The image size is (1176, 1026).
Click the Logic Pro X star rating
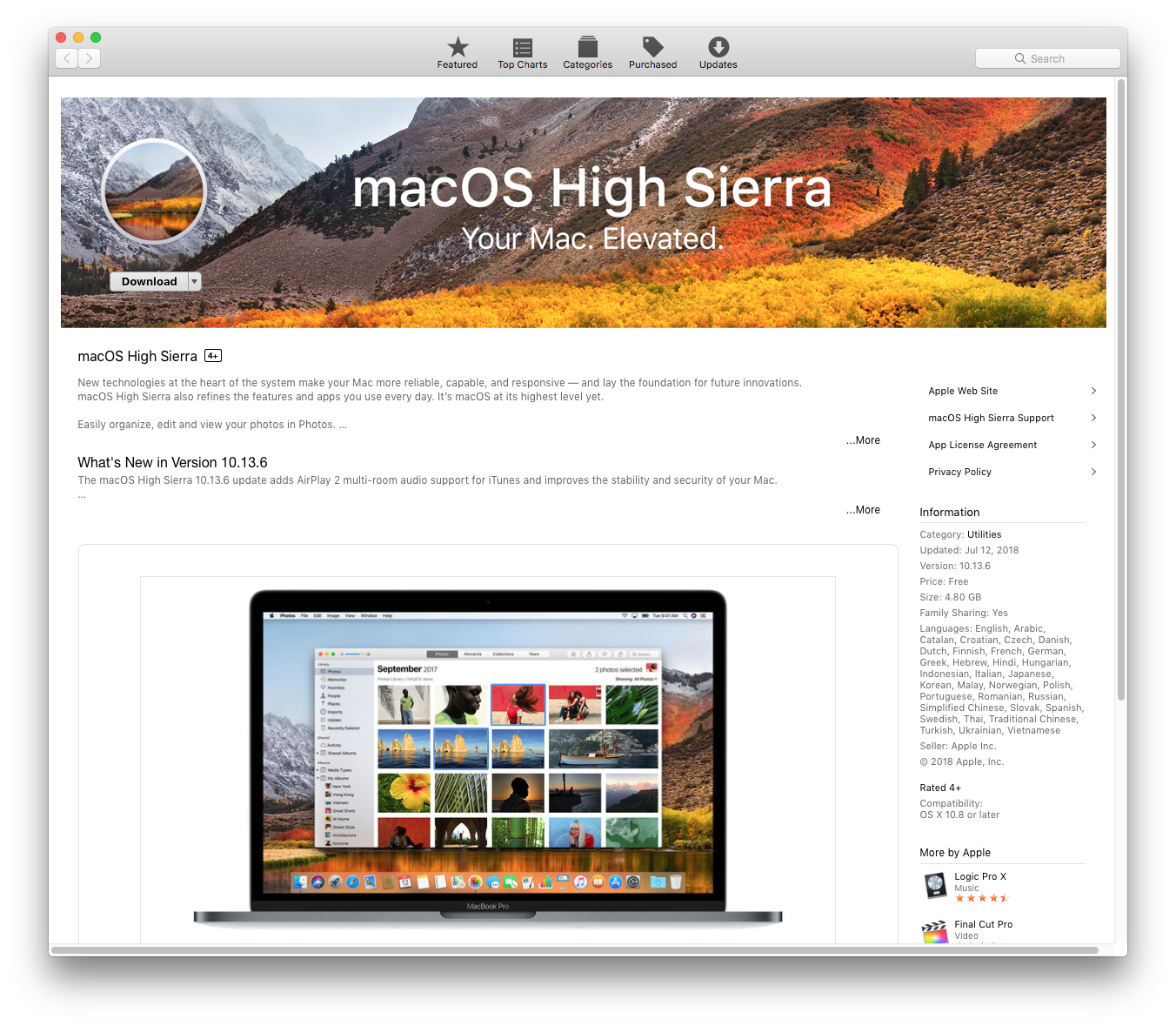981,898
